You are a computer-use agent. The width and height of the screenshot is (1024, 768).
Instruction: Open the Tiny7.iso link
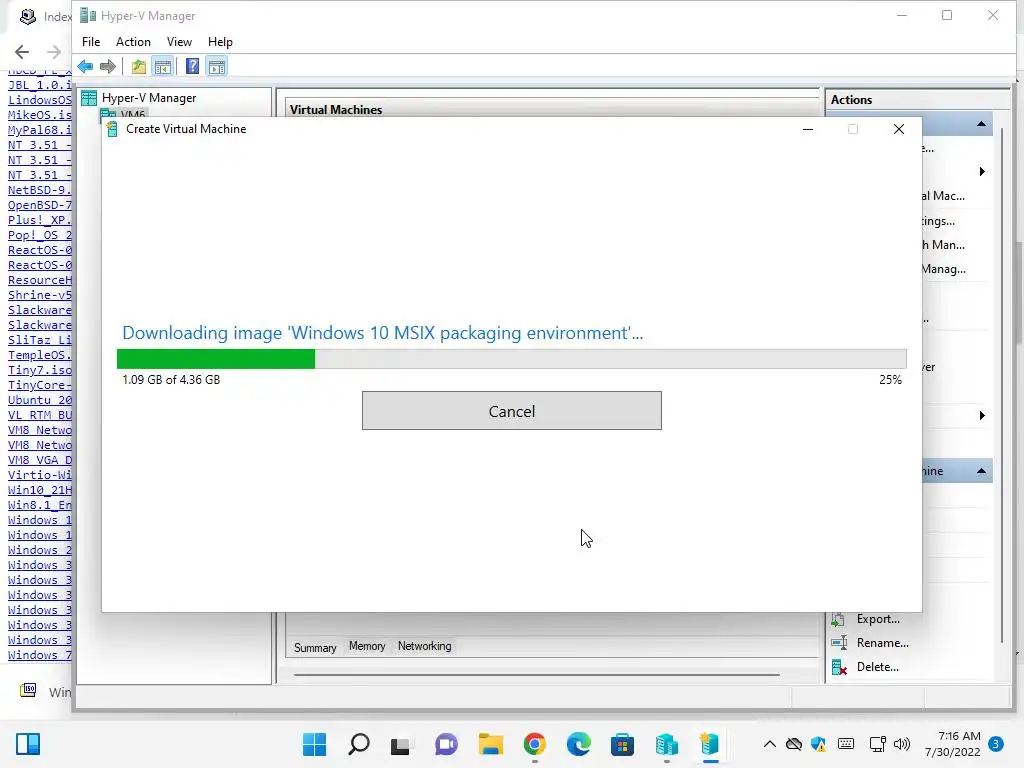click(x=40, y=370)
